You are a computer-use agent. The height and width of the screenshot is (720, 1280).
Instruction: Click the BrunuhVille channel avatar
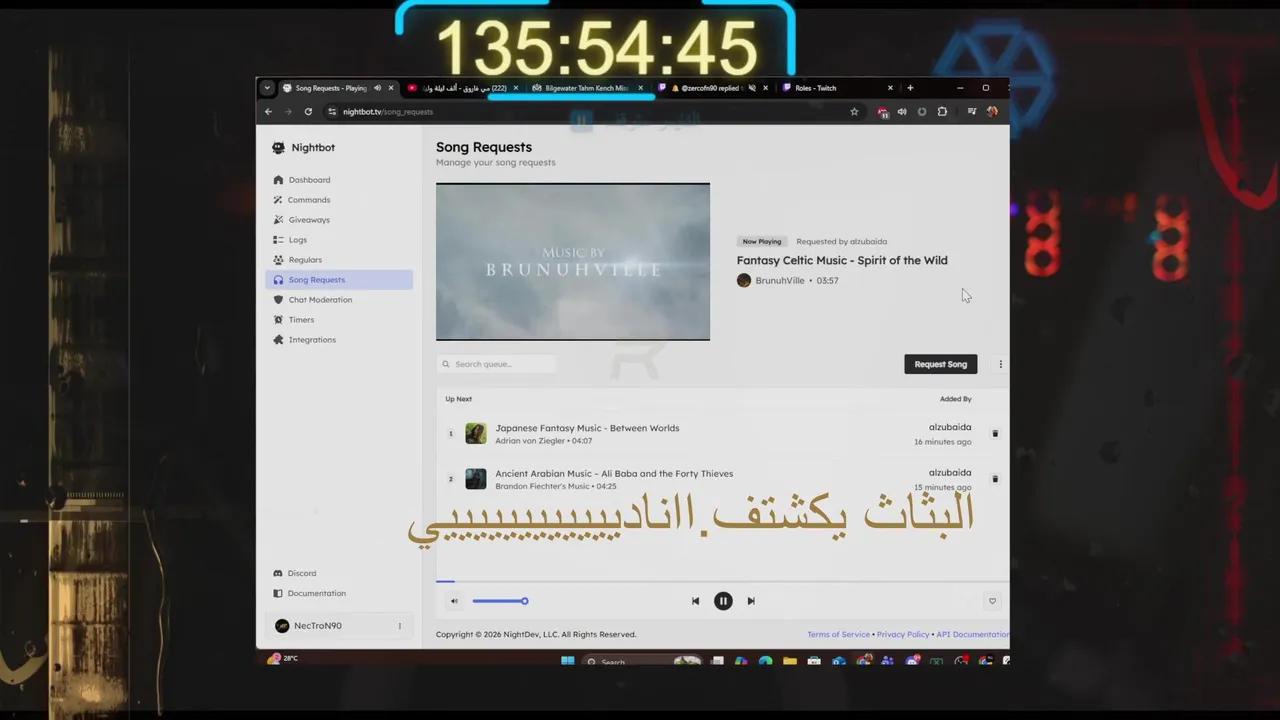pyautogui.click(x=744, y=281)
